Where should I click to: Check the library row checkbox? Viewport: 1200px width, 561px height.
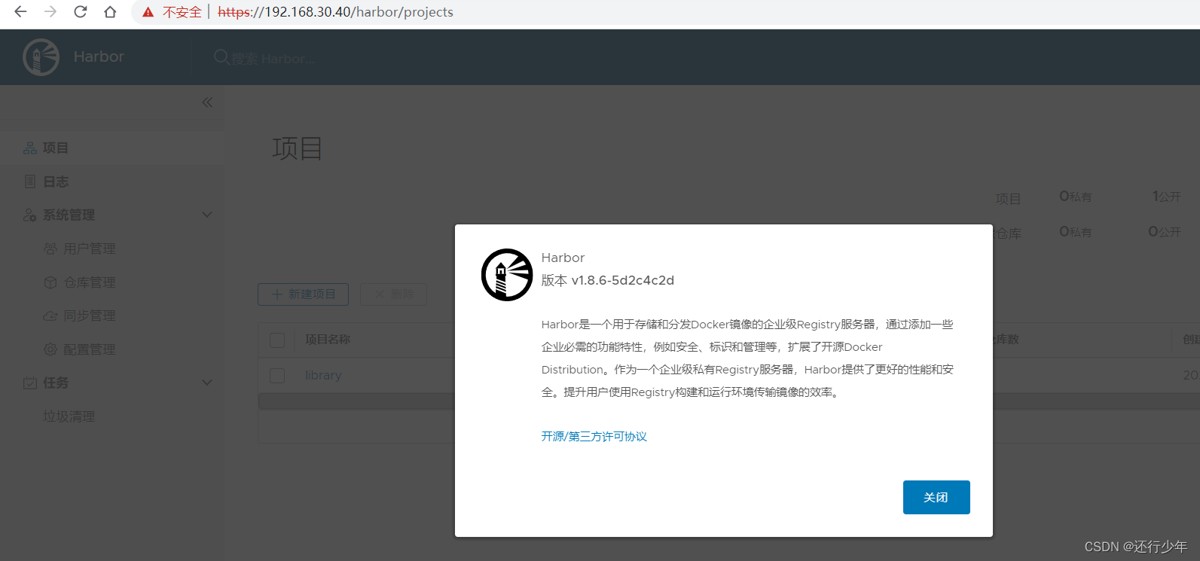277,376
